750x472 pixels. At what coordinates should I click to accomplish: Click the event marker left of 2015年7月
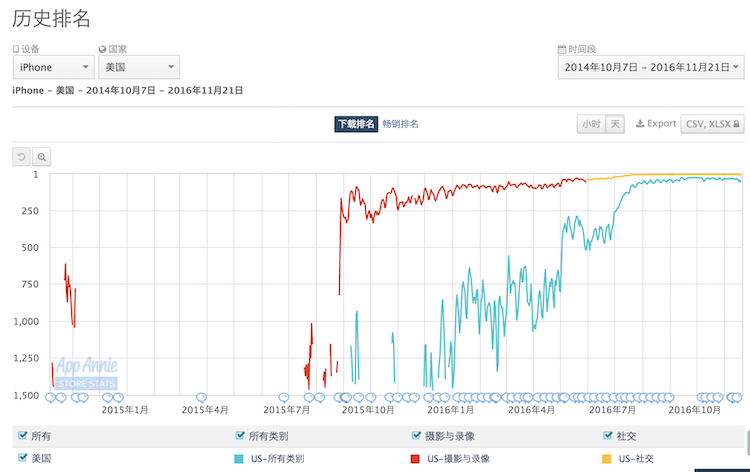(284, 397)
